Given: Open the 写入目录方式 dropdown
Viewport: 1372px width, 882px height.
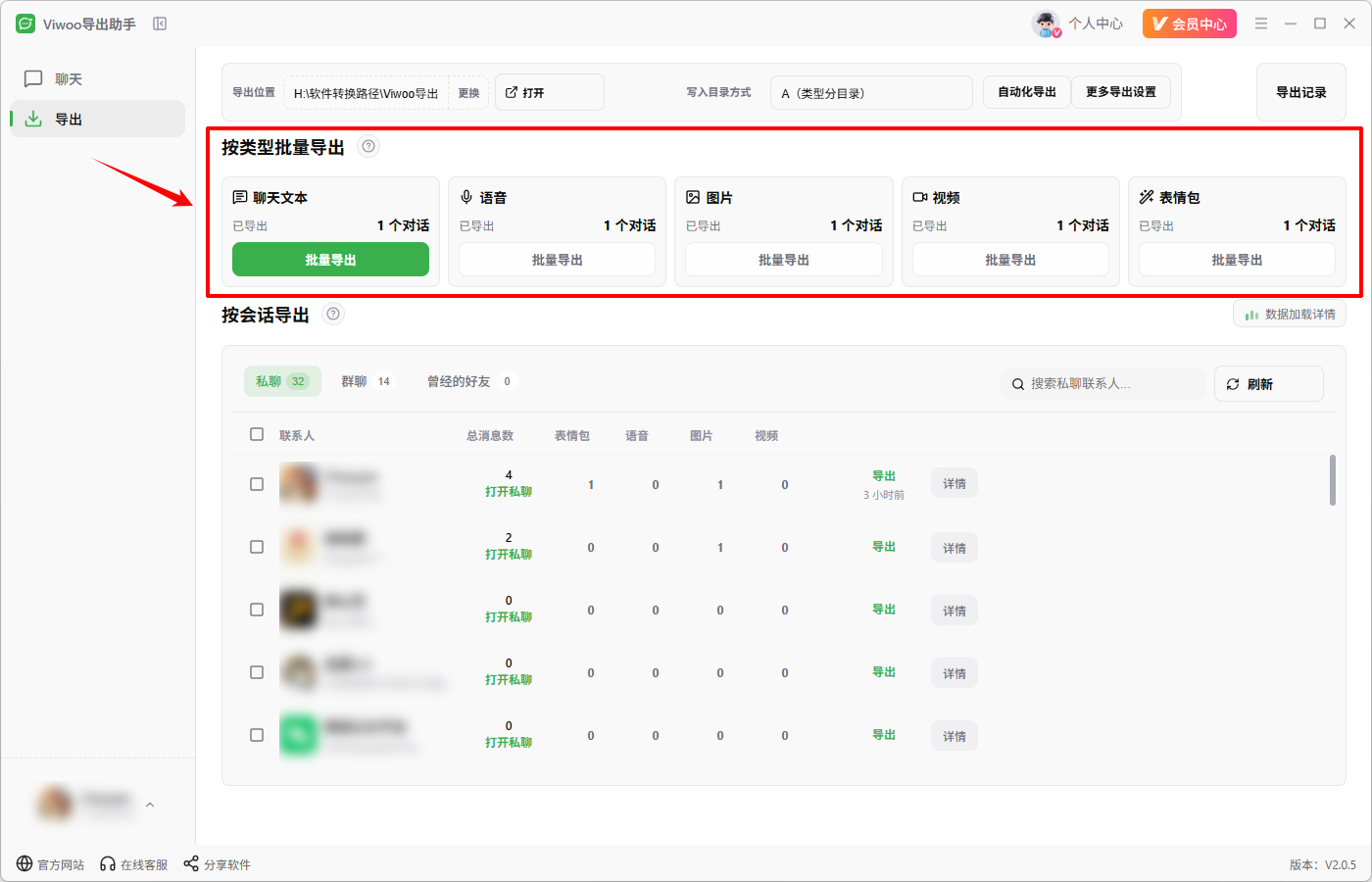Looking at the screenshot, I should point(871,93).
